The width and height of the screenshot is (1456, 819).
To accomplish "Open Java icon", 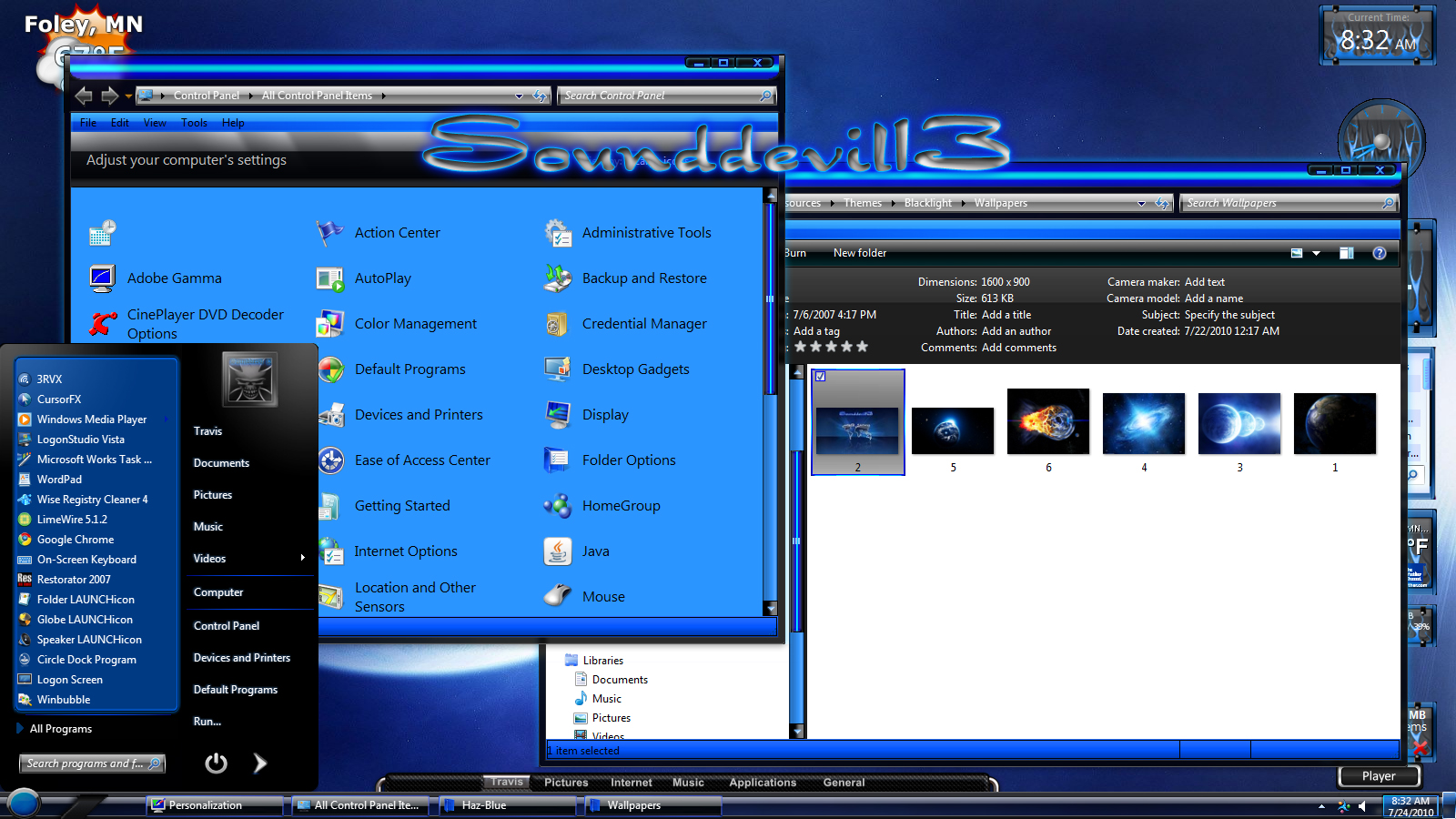I will [x=557, y=551].
